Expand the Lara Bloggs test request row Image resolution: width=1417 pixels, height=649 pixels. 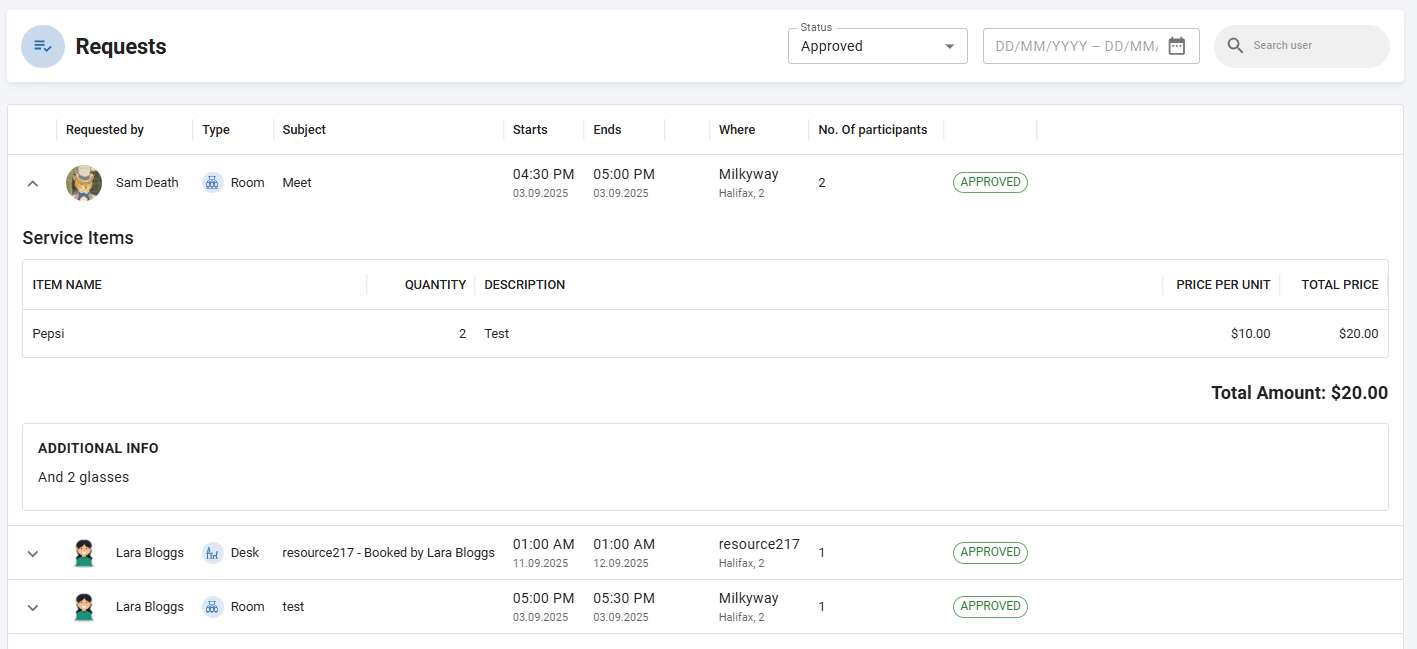click(x=33, y=607)
